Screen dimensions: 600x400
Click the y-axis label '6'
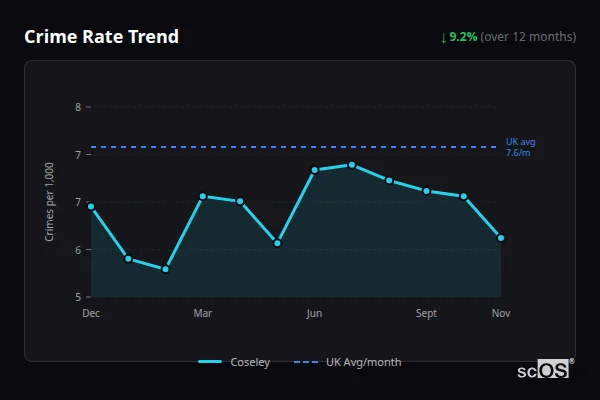pos(78,250)
